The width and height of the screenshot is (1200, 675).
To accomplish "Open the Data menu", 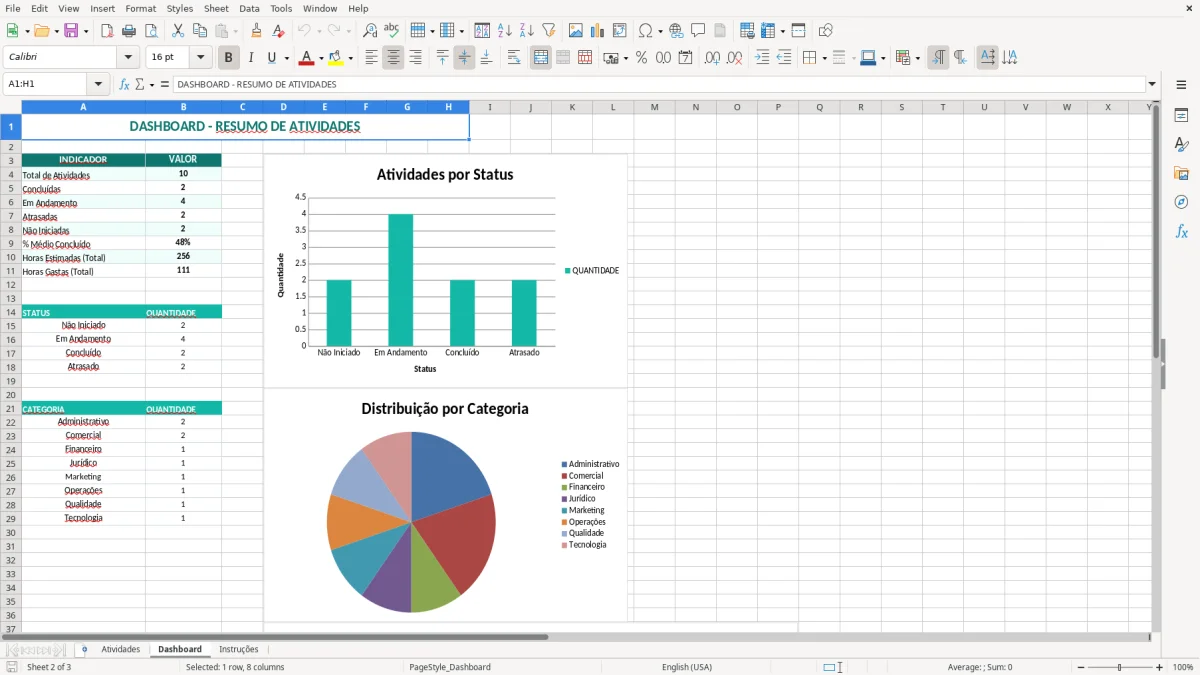I will click(x=249, y=8).
